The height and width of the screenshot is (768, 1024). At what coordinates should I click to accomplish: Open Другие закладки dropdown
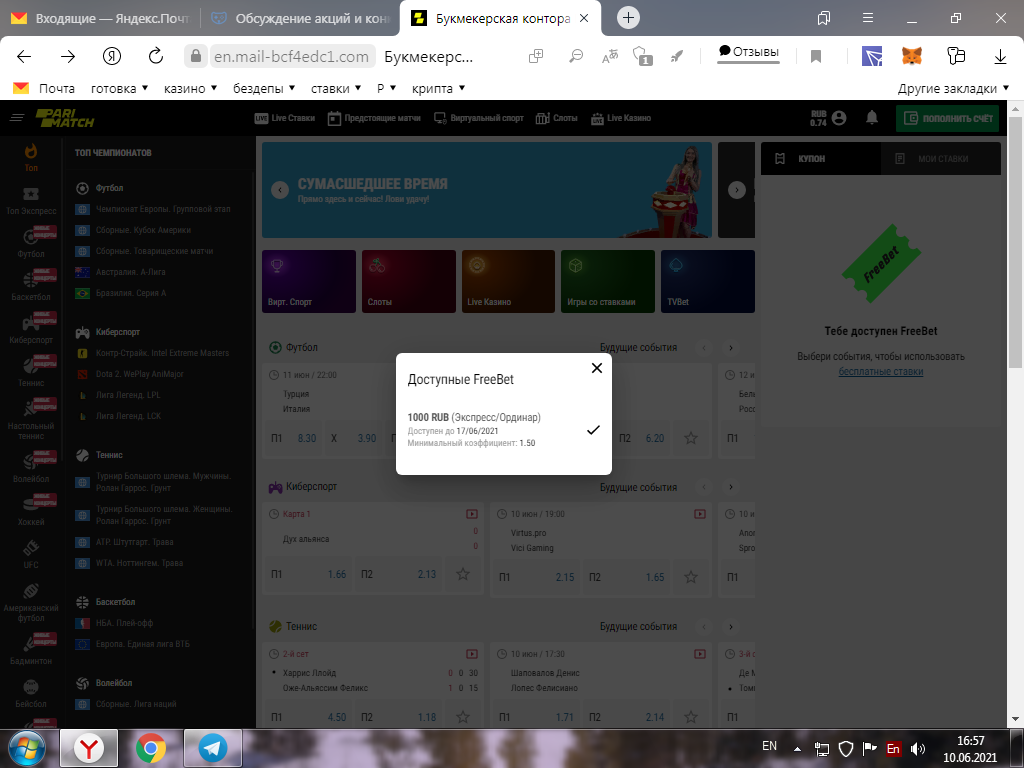coord(953,88)
